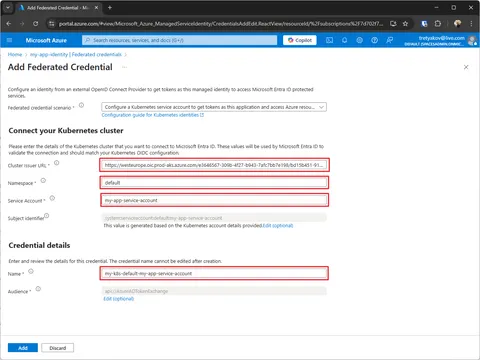The image size is (480, 360).
Task: Click the Discard button
Action: click(x=58, y=348)
